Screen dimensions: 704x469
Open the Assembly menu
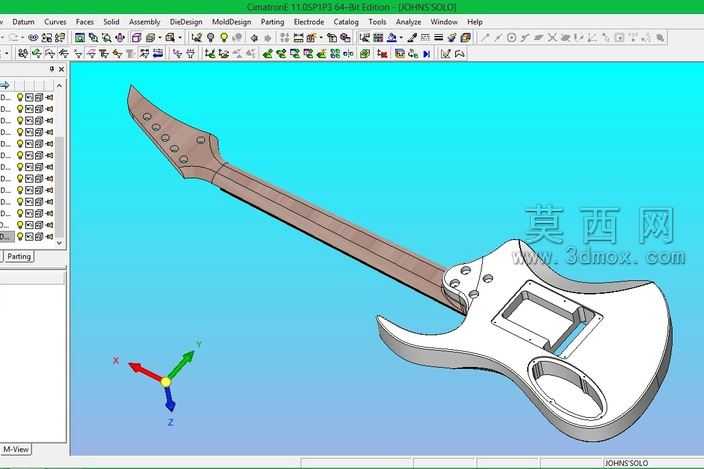pyautogui.click(x=145, y=22)
